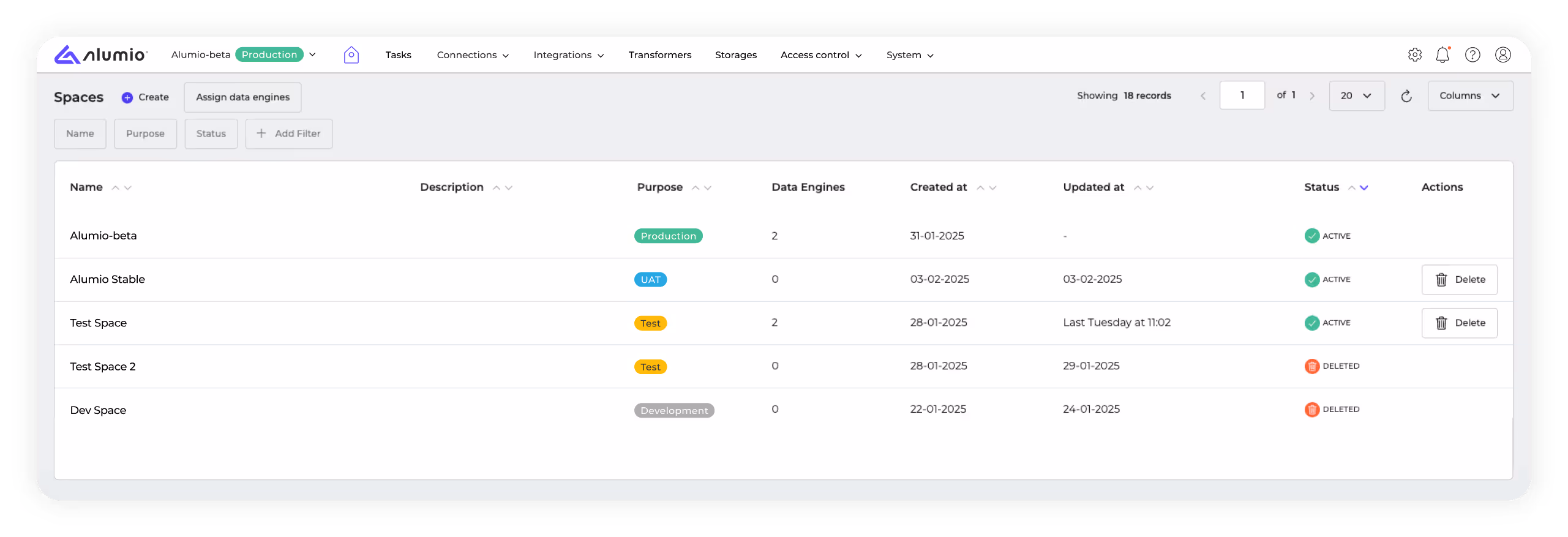Viewport: 1568px width, 537px height.
Task: Click 'Last Tuesday at 11:02' updated value
Action: pyautogui.click(x=1117, y=323)
